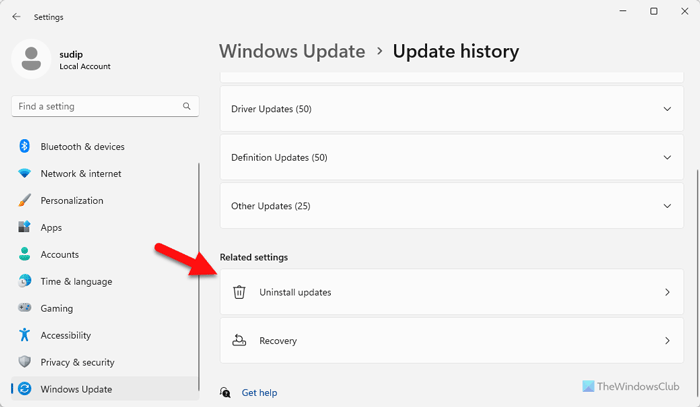700x407 pixels.
Task: Click the Privacy & security shield icon
Action: (x=25, y=362)
